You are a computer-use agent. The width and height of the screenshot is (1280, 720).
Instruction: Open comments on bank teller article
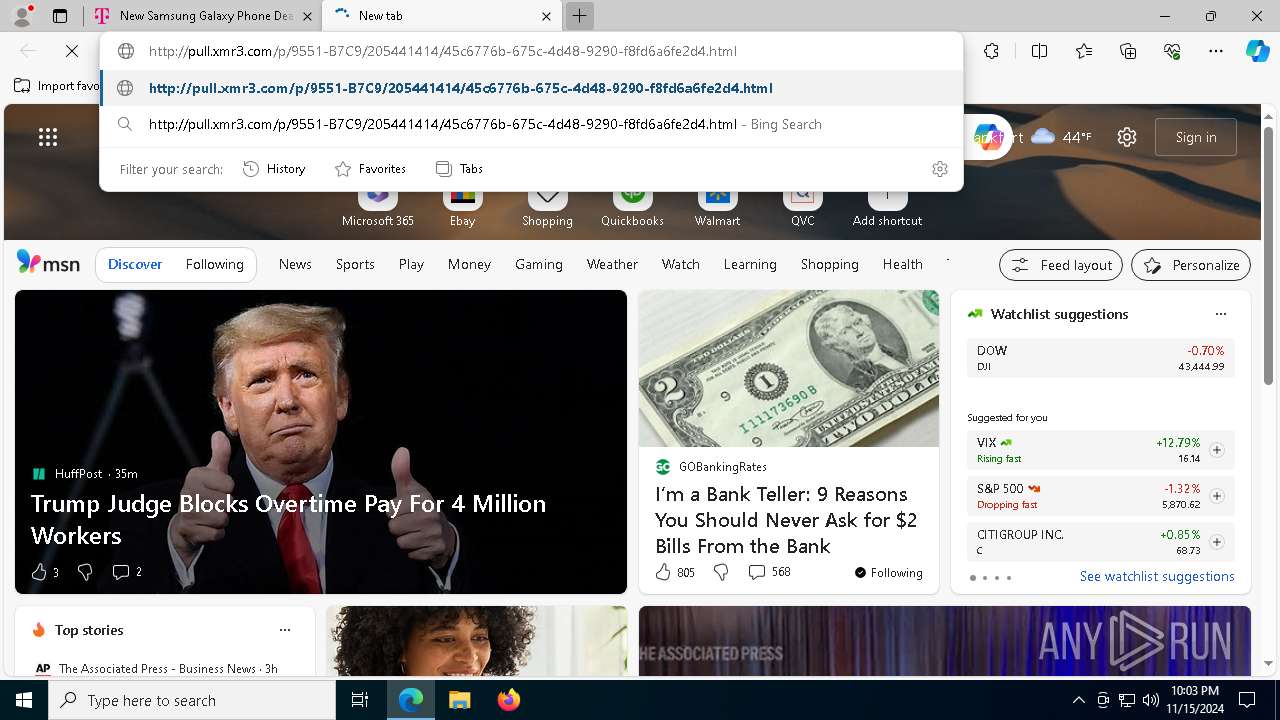(x=769, y=572)
